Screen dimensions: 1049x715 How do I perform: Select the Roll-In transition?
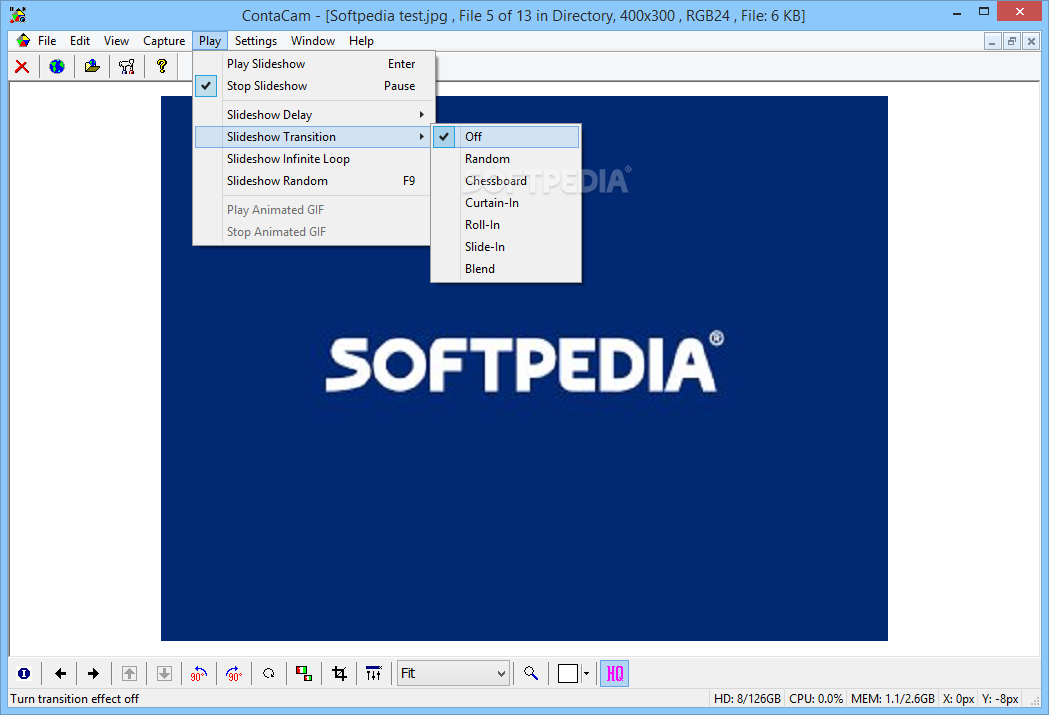pos(506,225)
